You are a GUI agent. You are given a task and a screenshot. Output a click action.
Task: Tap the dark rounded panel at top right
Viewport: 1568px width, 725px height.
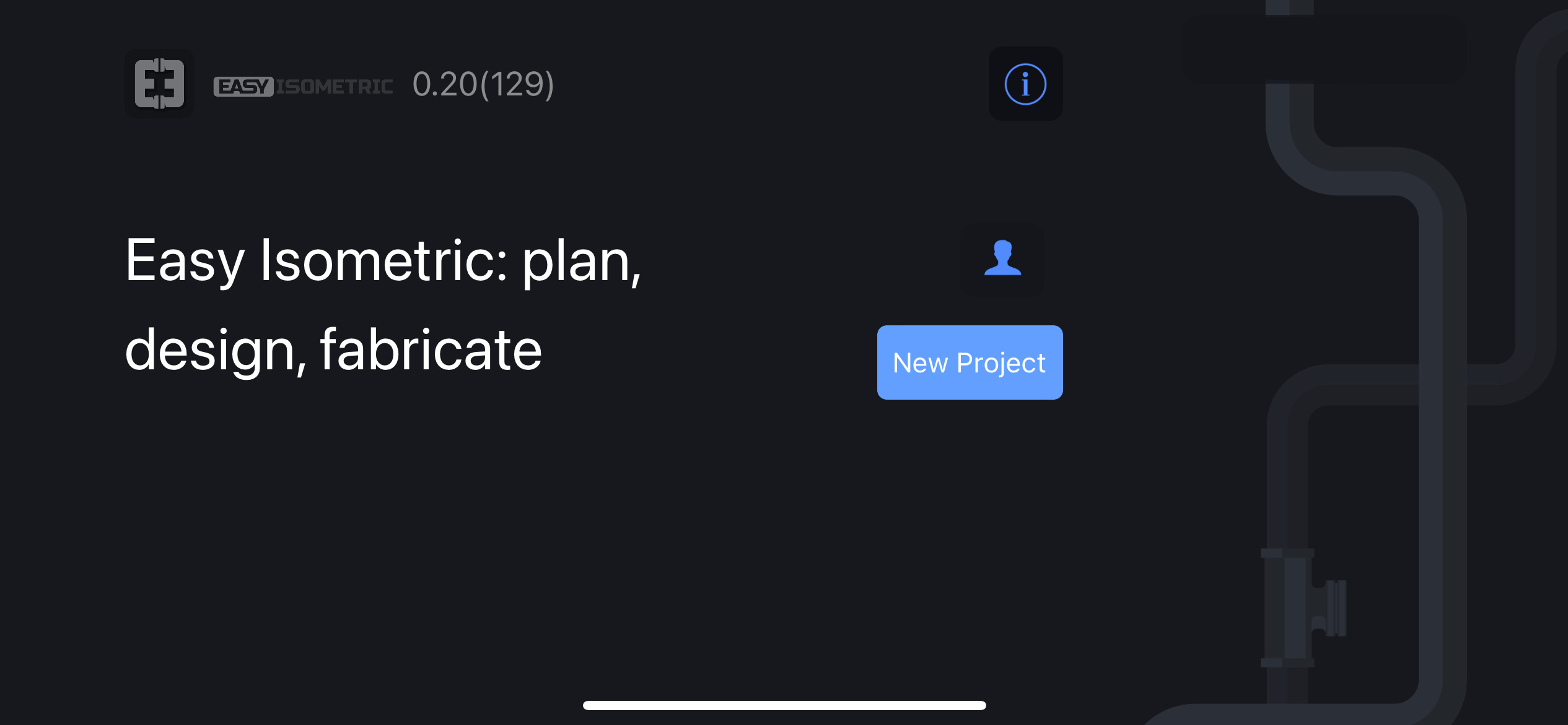point(1325,48)
